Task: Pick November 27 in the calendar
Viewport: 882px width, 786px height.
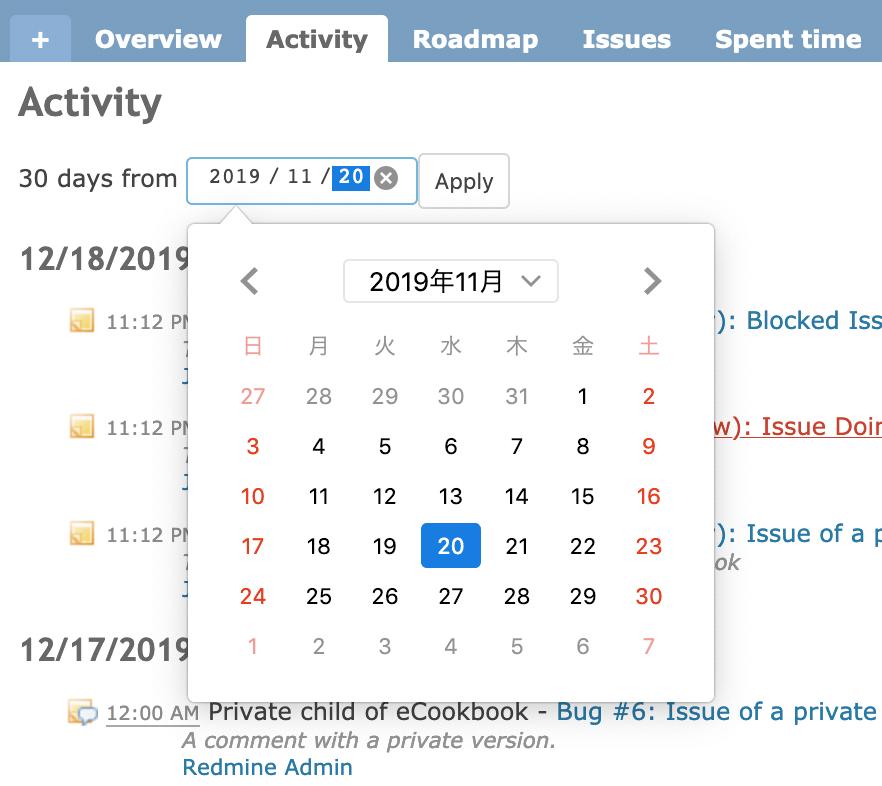Action: [x=451, y=596]
